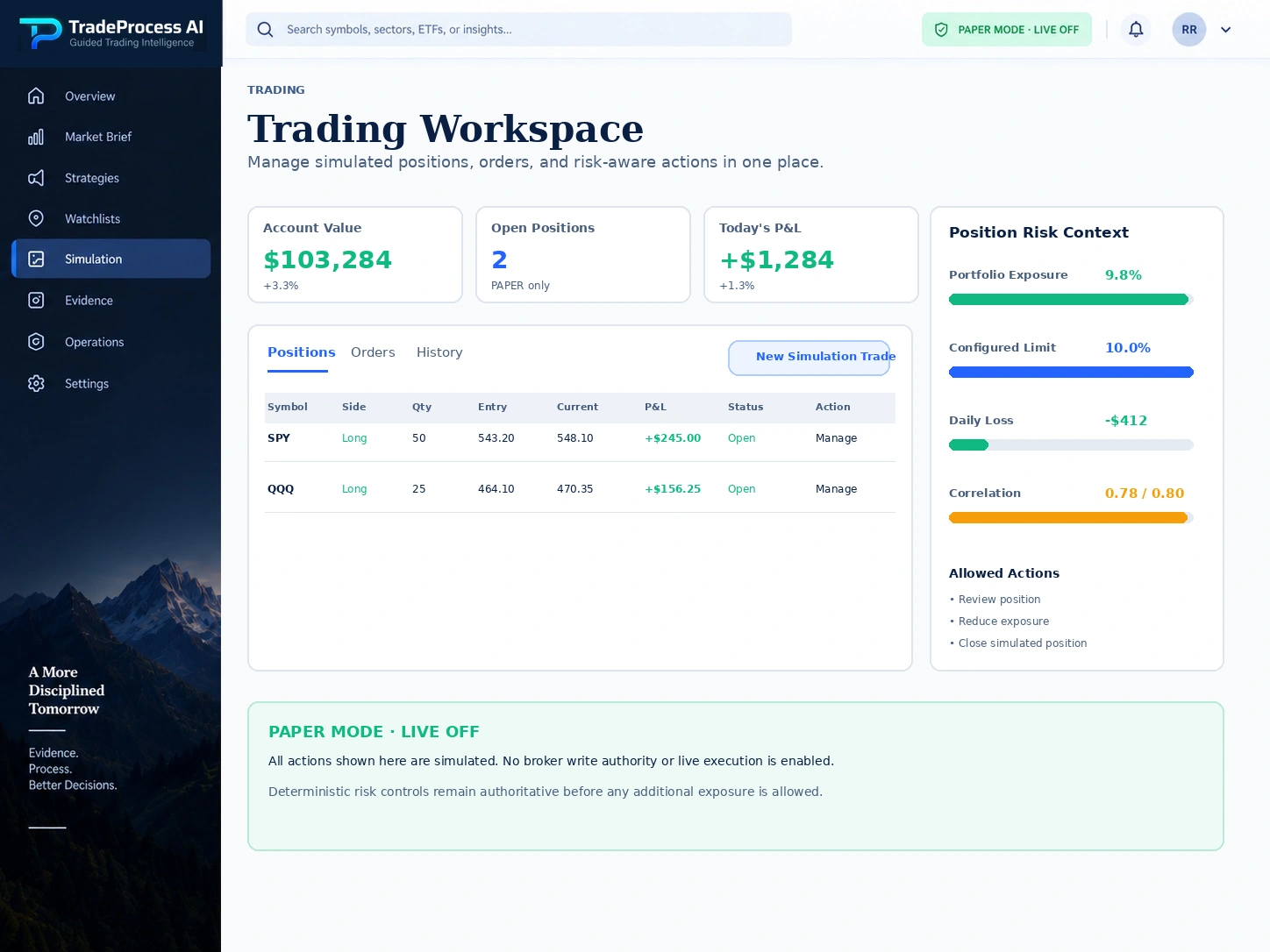Screen dimensions: 1270x952
Task: Select the Simulation menu item
Action: pos(111,259)
